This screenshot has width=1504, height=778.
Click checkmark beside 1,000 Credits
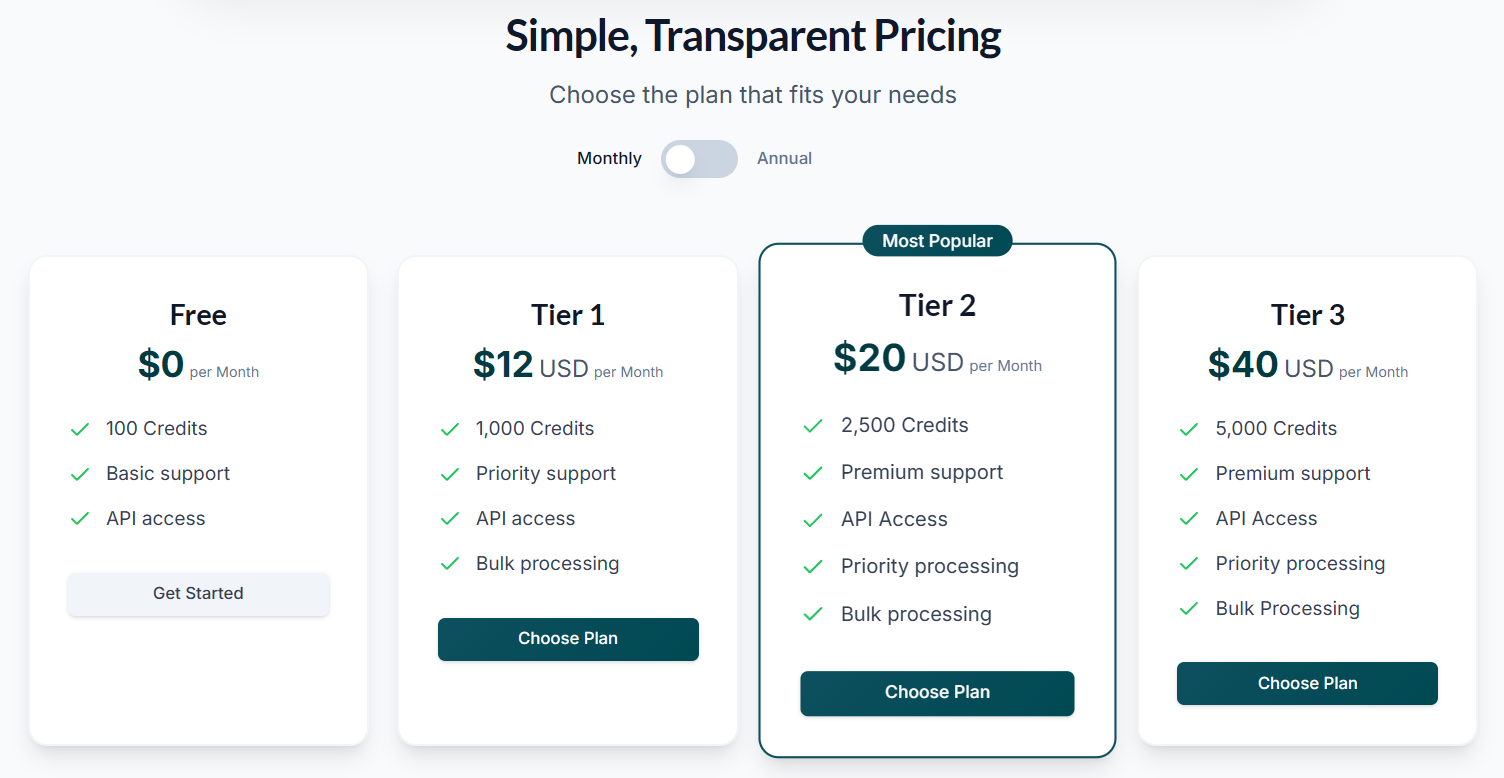point(450,429)
